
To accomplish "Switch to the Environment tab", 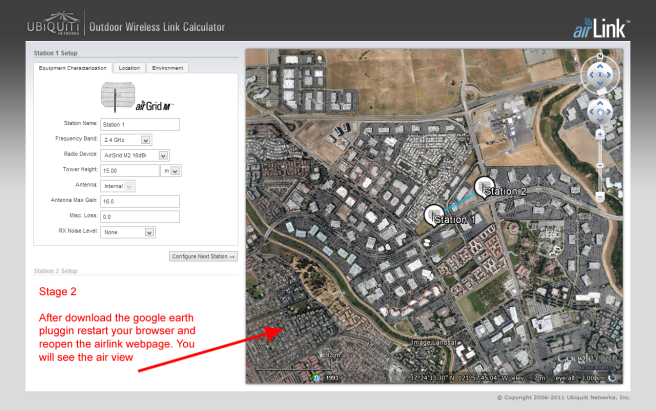I will [x=167, y=68].
